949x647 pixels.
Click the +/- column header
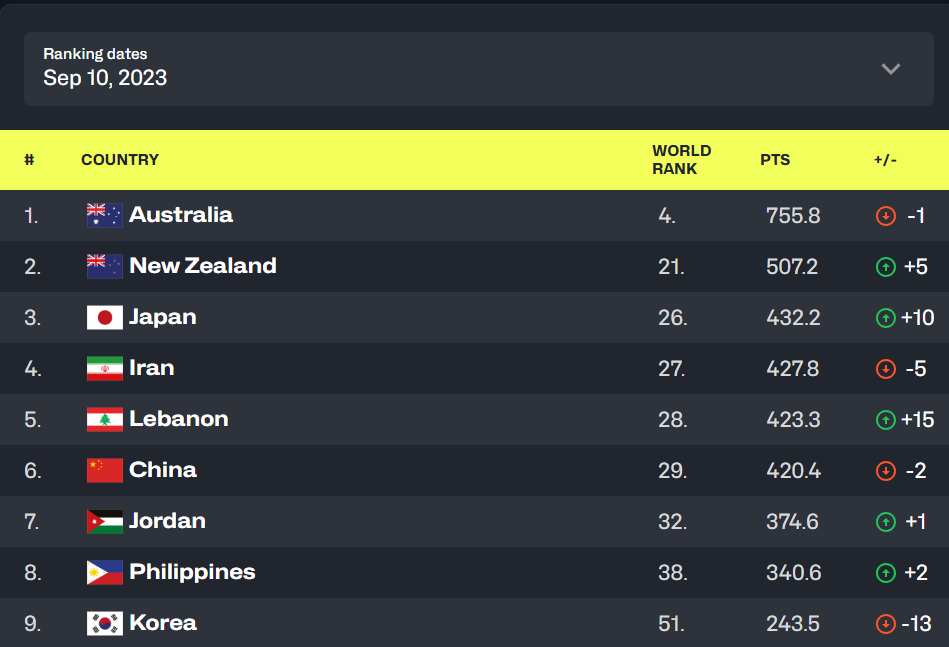tap(885, 160)
